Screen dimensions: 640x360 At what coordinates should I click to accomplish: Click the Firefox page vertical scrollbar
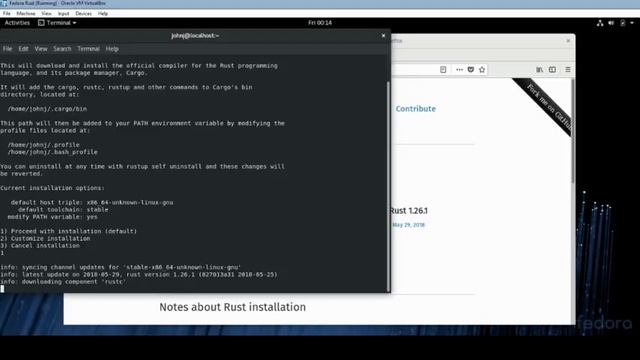573,131
